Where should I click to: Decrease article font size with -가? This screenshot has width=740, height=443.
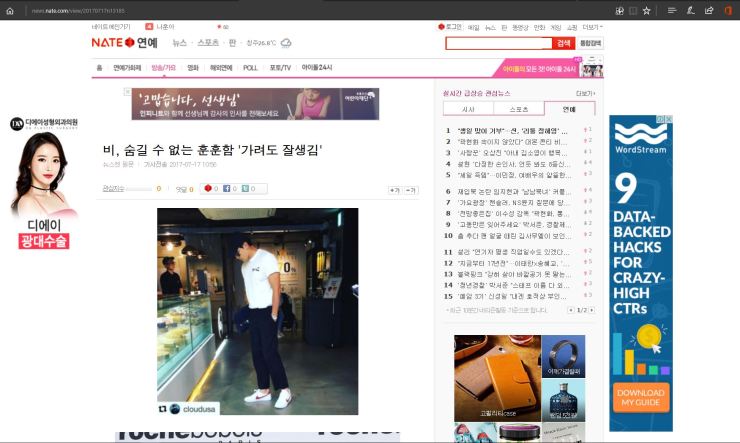(411, 189)
